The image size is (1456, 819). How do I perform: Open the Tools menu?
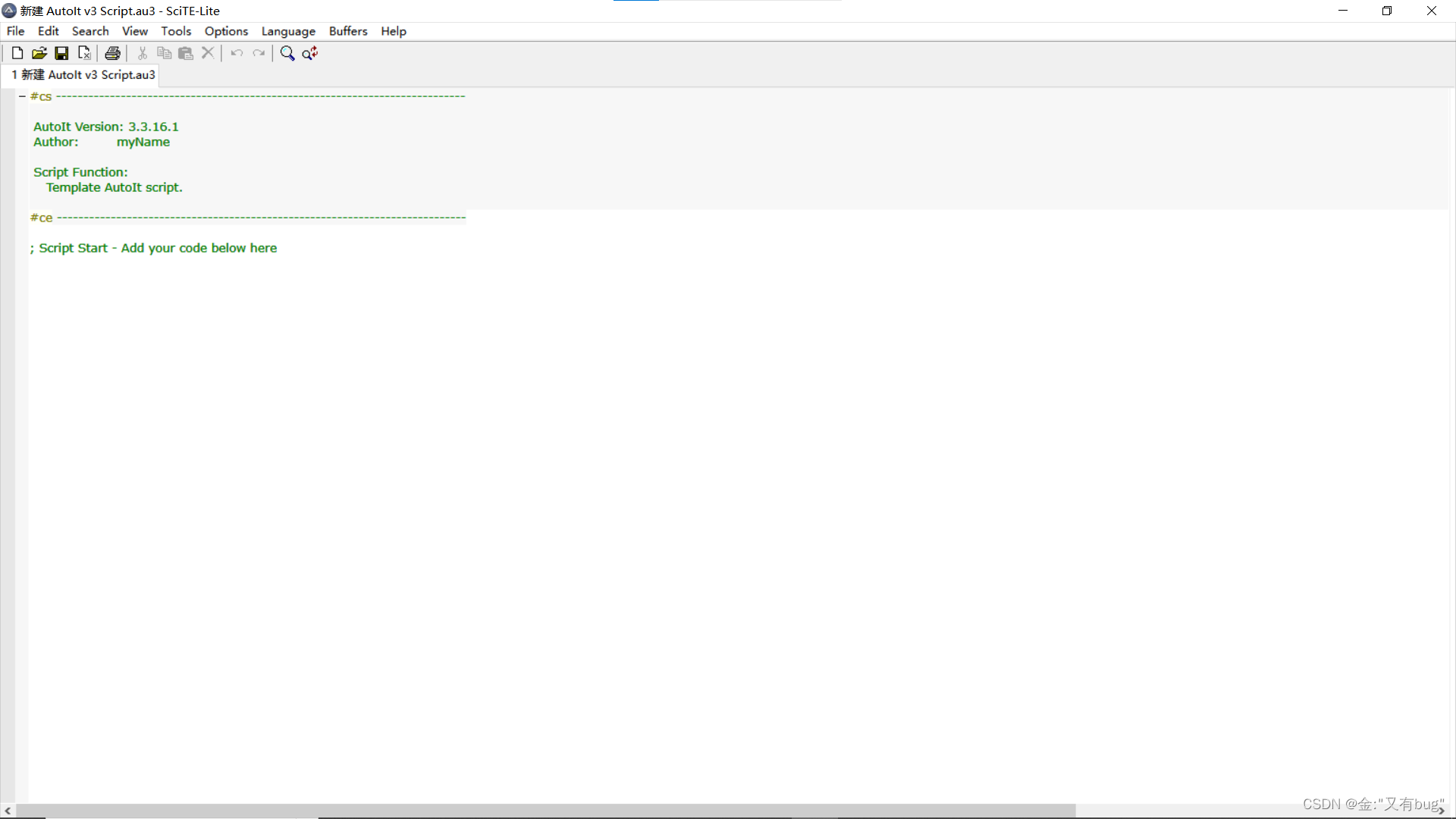[175, 31]
